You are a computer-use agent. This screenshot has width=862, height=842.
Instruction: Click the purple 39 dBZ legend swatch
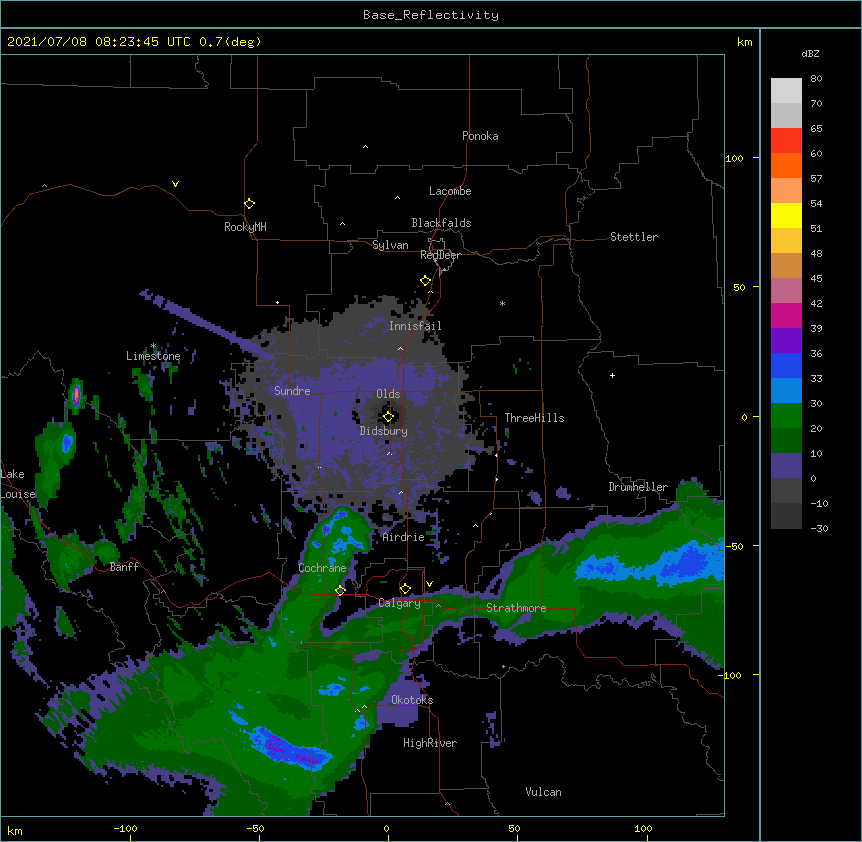pos(786,341)
